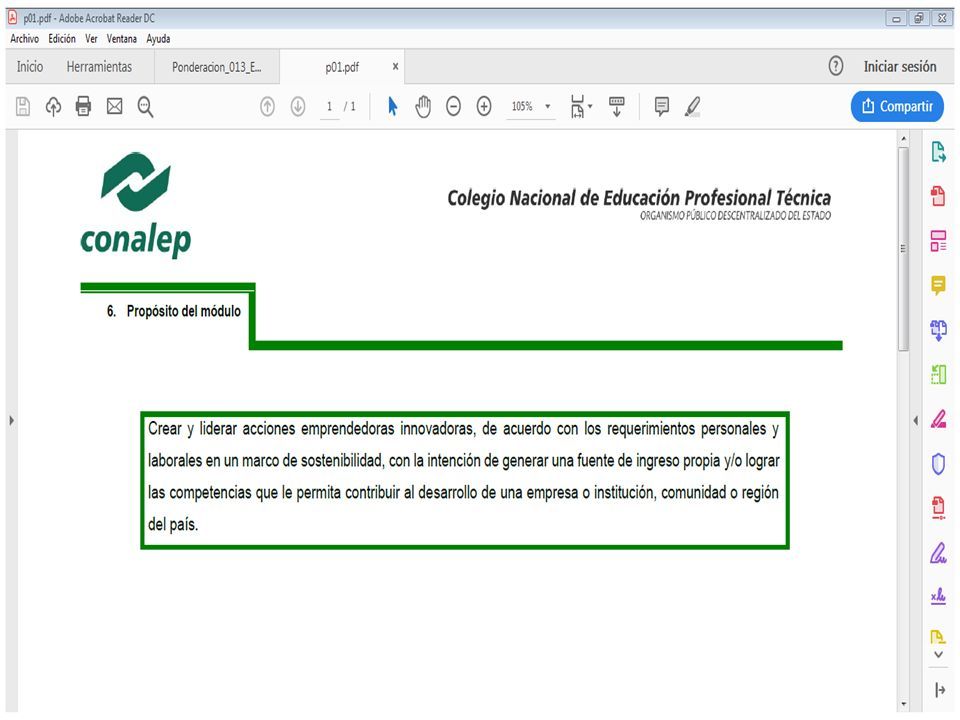Screen dimensions: 960x720
Task: Open Export PDF tool in sidebar
Action: point(938,152)
